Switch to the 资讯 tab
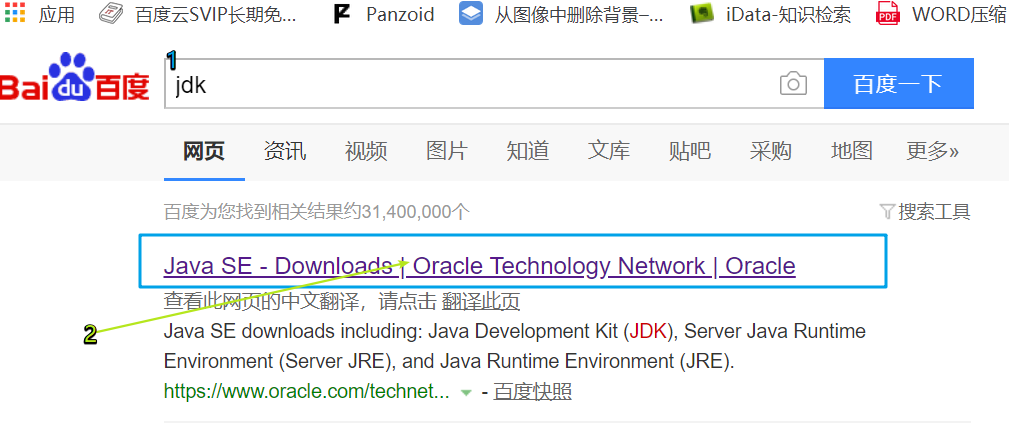The width and height of the screenshot is (1009, 430). [285, 151]
